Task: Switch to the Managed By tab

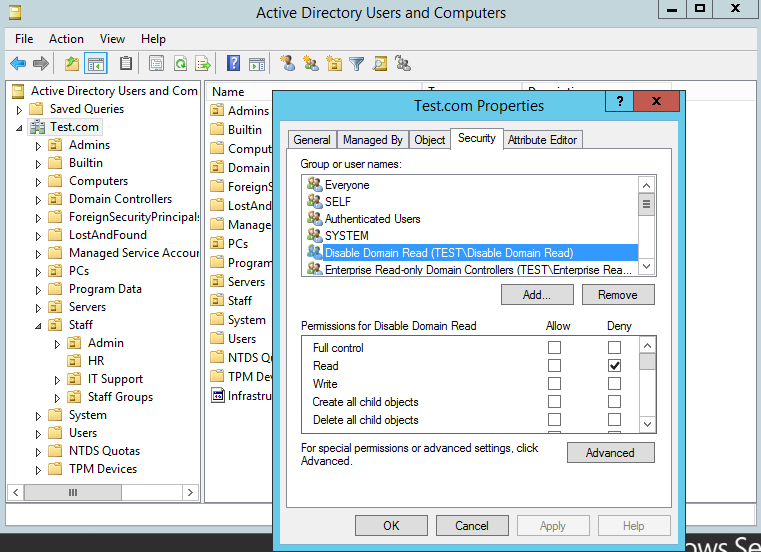Action: 373,140
